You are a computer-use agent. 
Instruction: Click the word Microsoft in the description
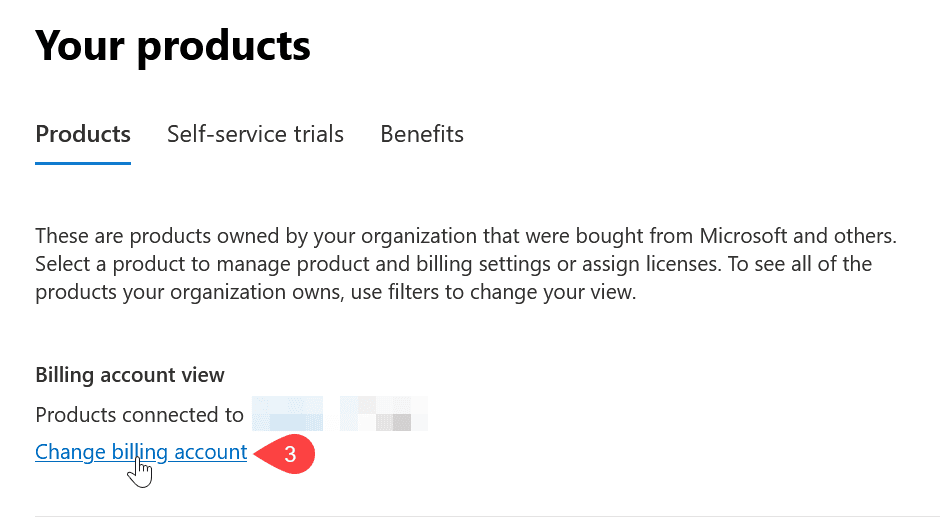743,236
